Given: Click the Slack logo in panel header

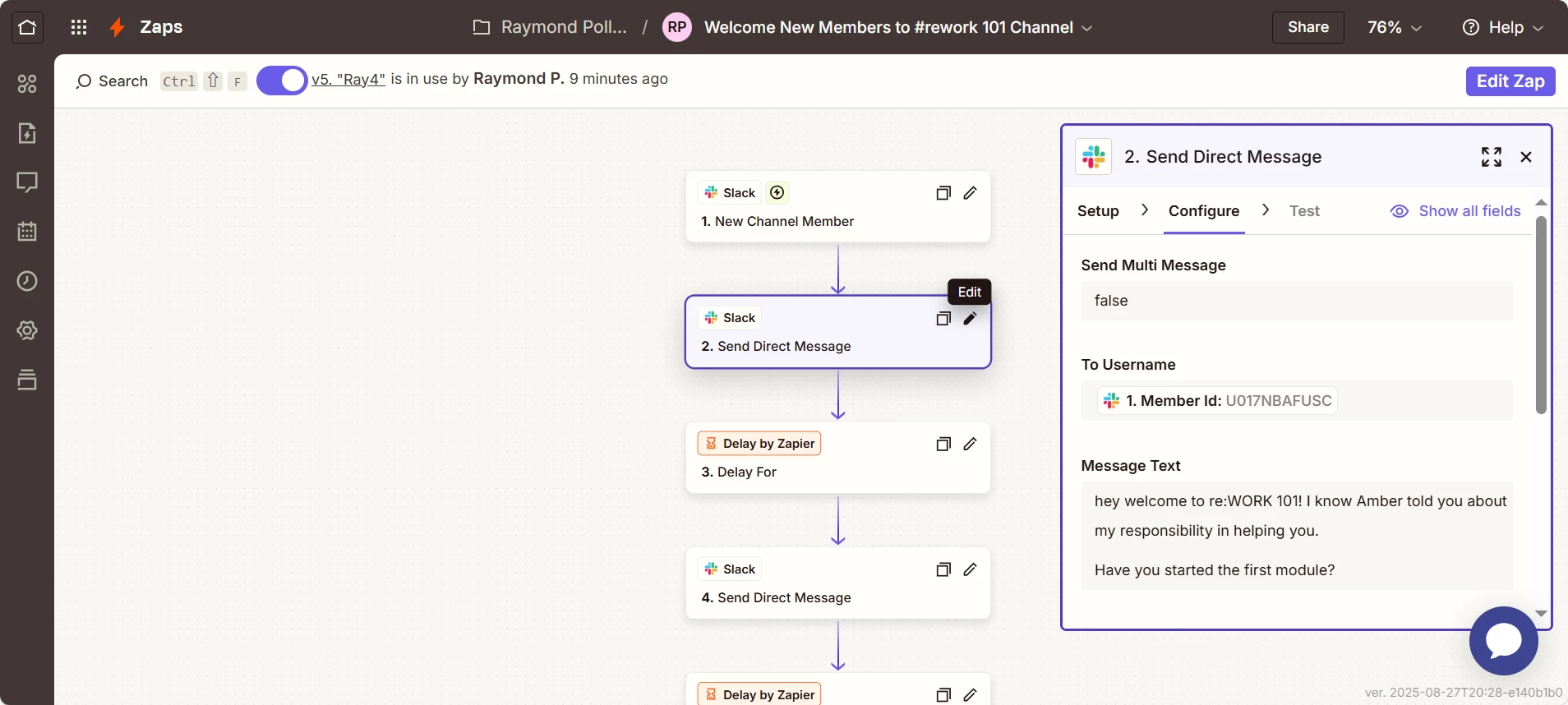Looking at the screenshot, I should pyautogui.click(x=1094, y=156).
